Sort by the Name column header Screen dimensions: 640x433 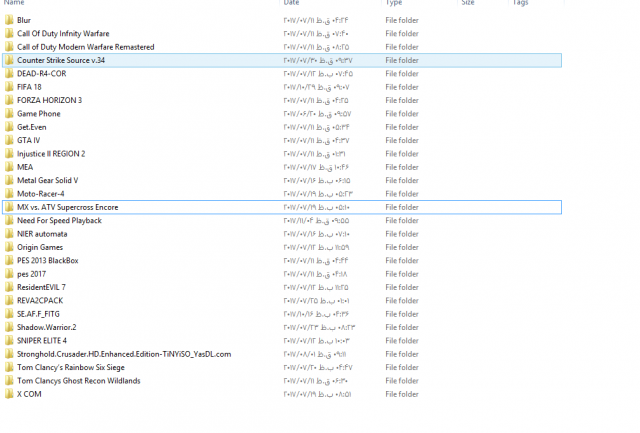(14, 2)
